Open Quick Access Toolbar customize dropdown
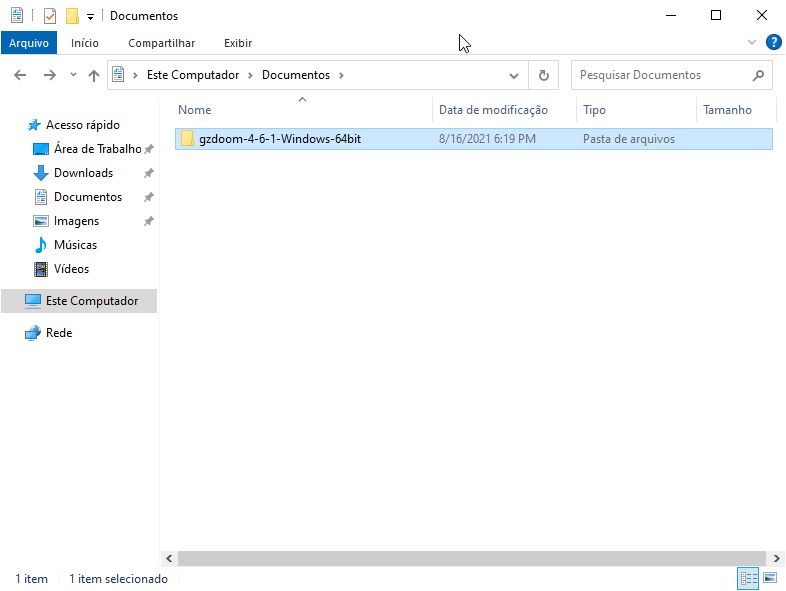The image size is (786, 591). coord(90,17)
